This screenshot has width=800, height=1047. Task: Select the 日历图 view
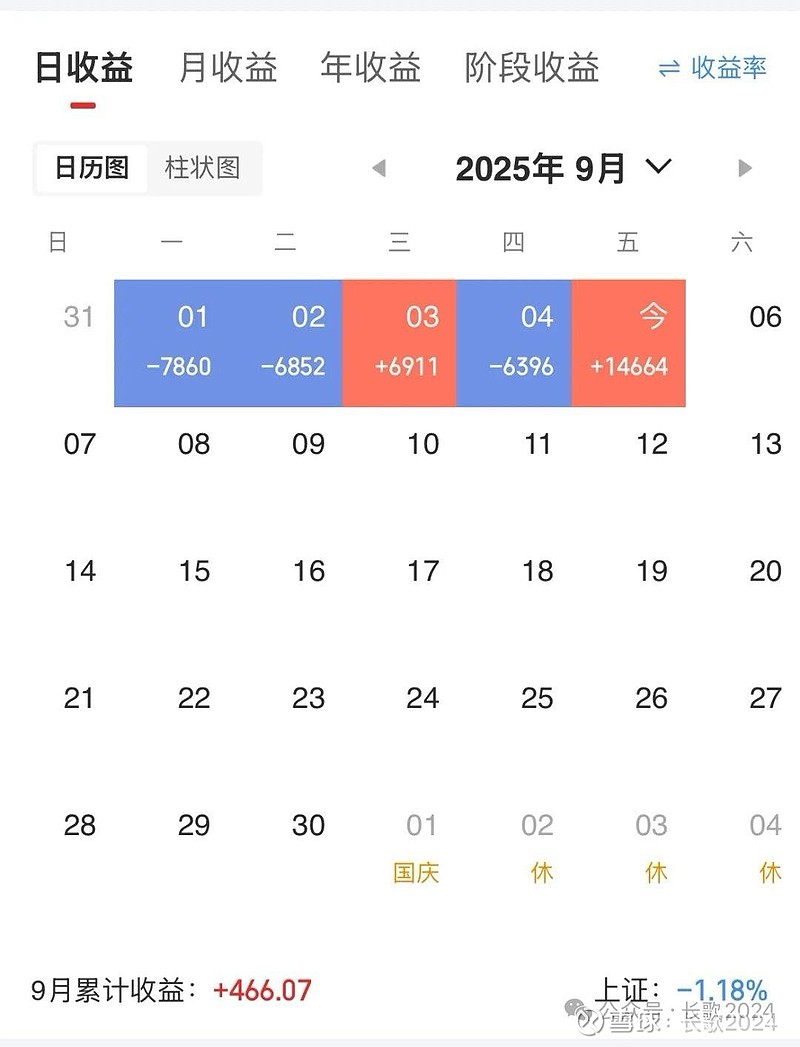pyautogui.click(x=92, y=167)
